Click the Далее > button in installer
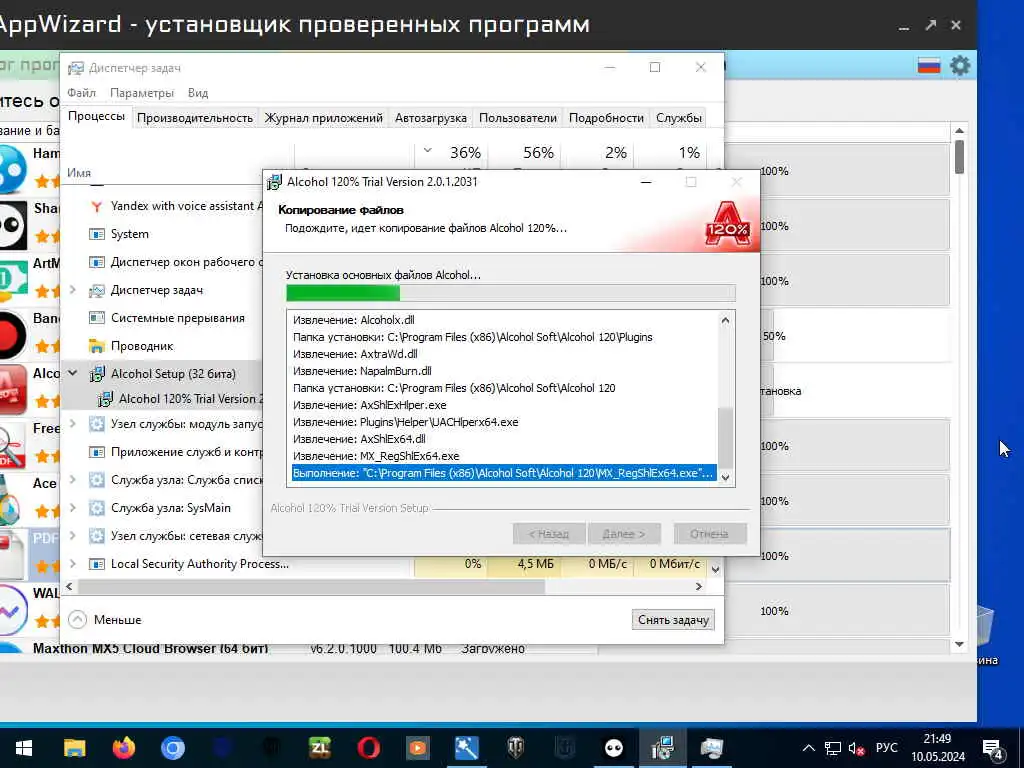 (624, 534)
